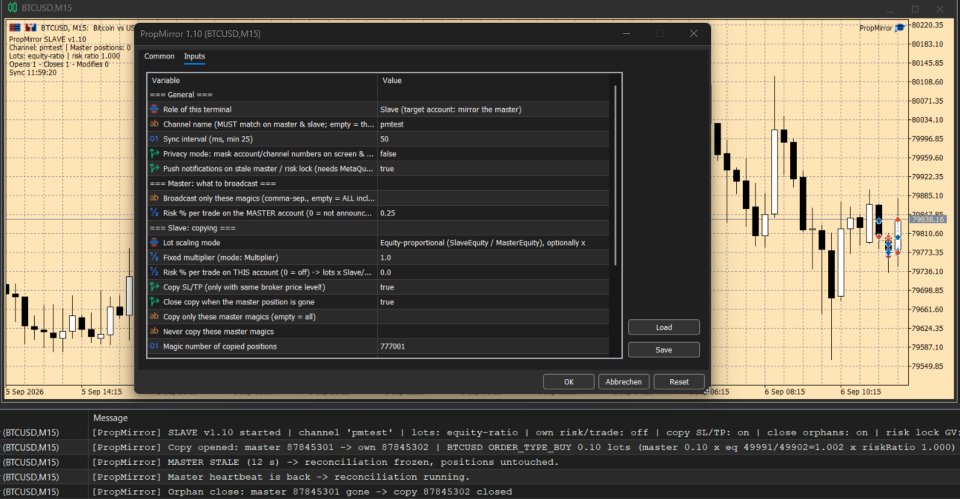The width and height of the screenshot is (960, 499).
Task: Click the 'PropMirror SLAVE v1.10' chart overlay text
Action: (48, 39)
